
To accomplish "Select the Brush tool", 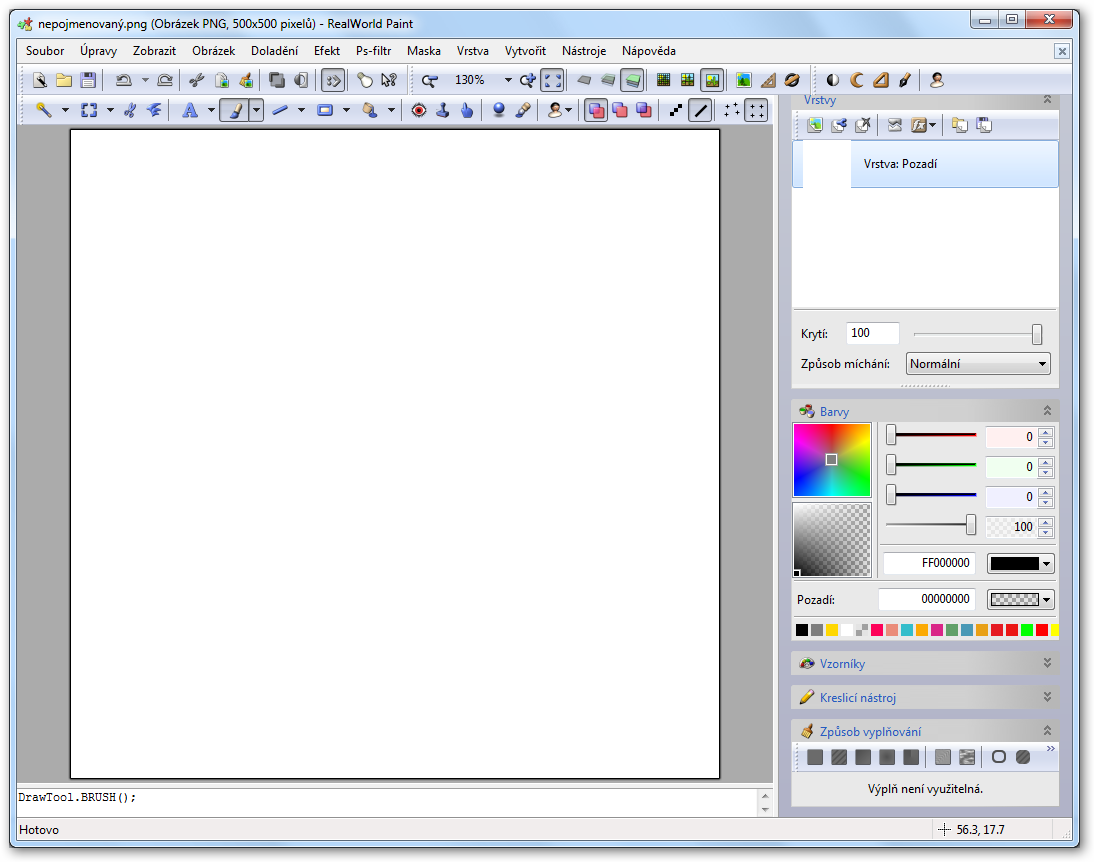I will click(235, 110).
